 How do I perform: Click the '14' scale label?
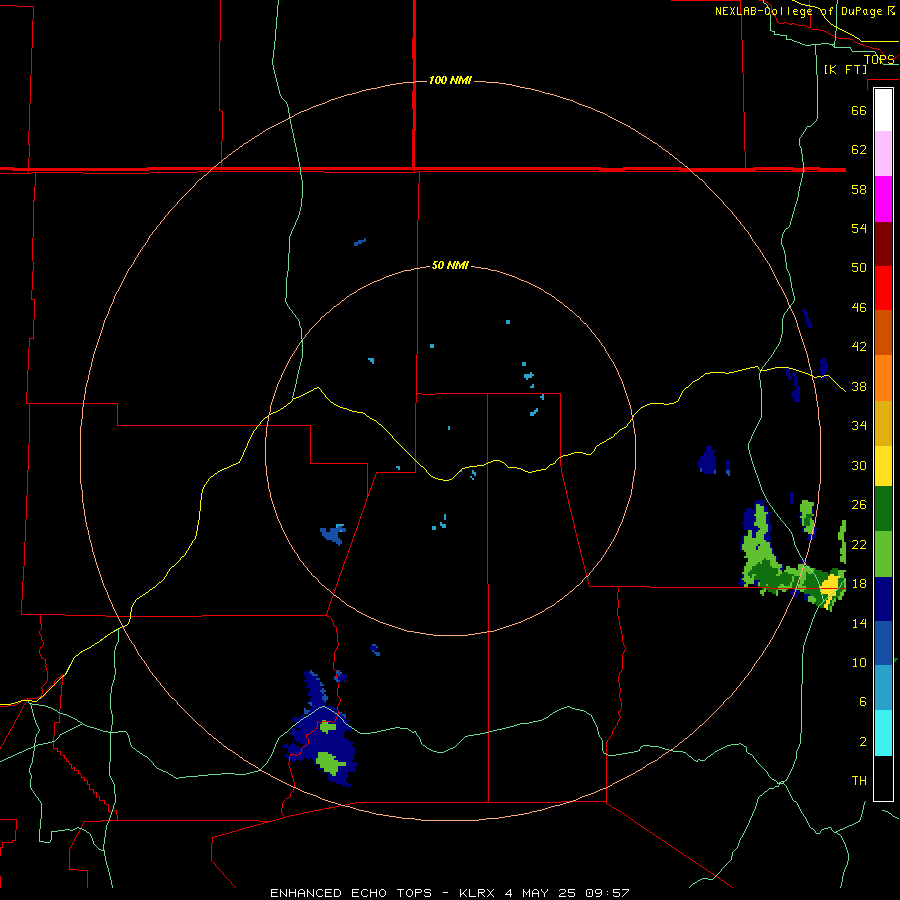[859, 623]
